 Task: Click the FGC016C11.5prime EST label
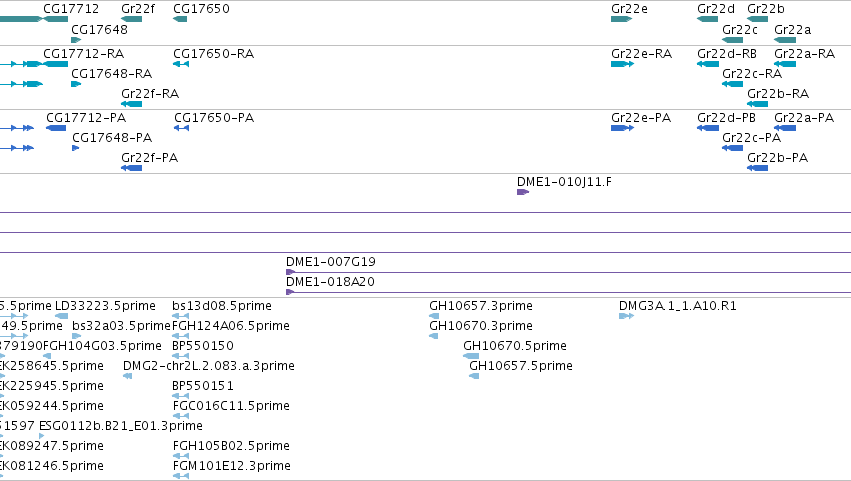[x=231, y=406]
